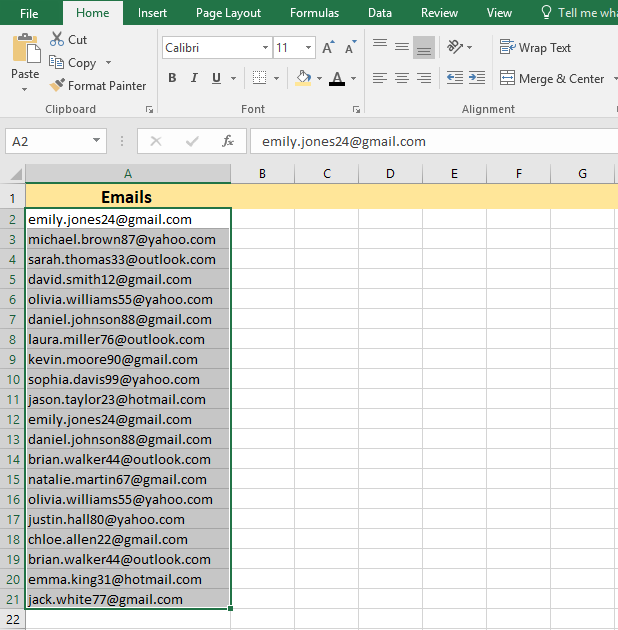618x630 pixels.
Task: Toggle Italic formatting
Action: pos(194,78)
